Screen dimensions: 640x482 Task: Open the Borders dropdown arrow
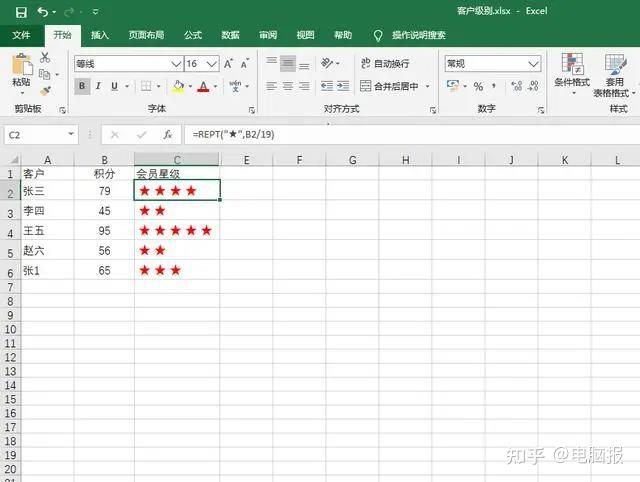pos(158,87)
